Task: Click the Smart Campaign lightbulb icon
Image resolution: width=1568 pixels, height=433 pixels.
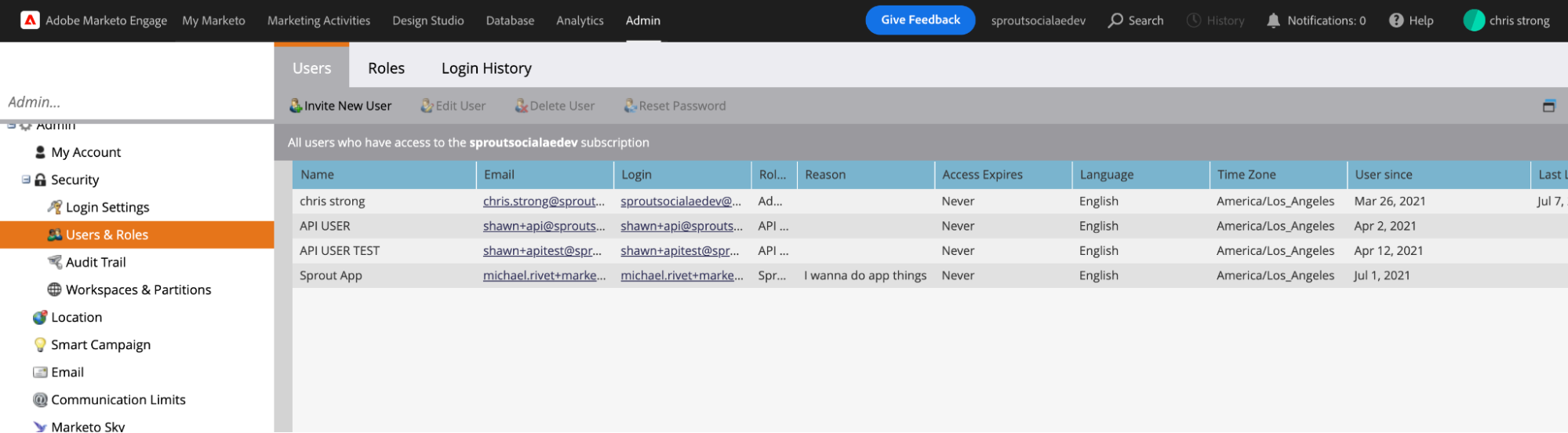Action: click(x=40, y=344)
